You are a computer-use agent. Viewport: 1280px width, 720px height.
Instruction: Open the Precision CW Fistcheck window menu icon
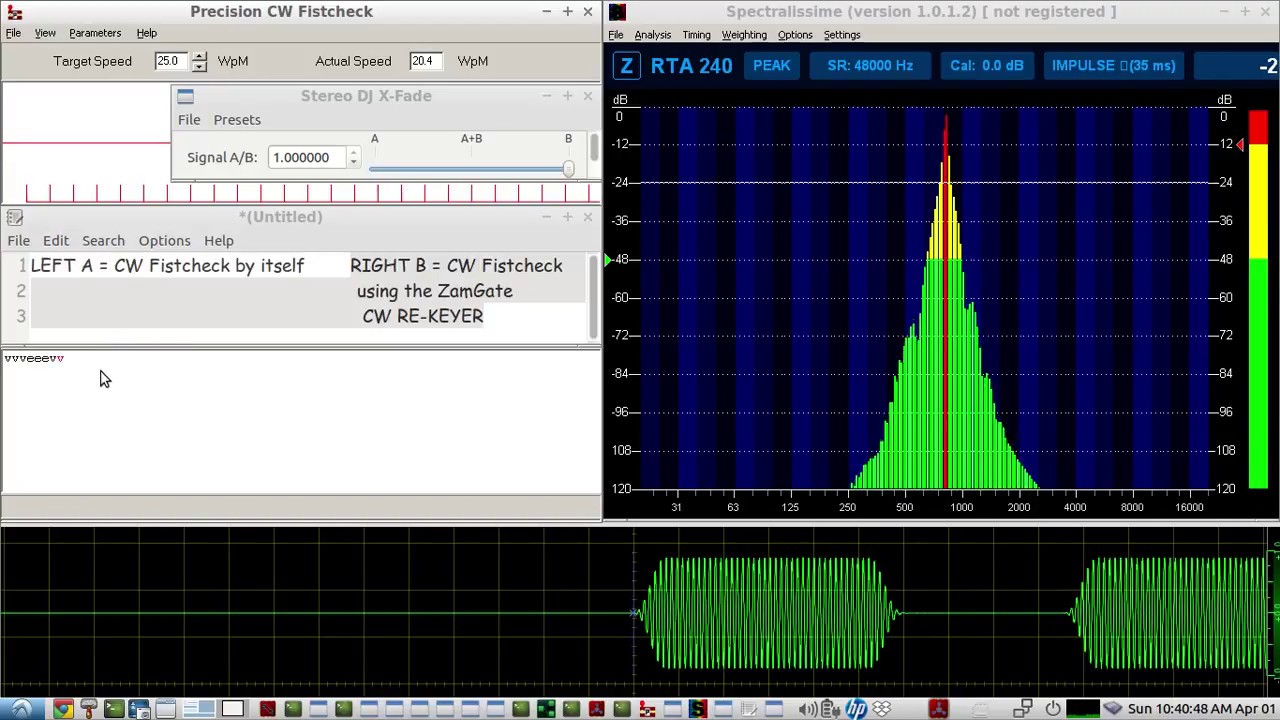(14, 12)
